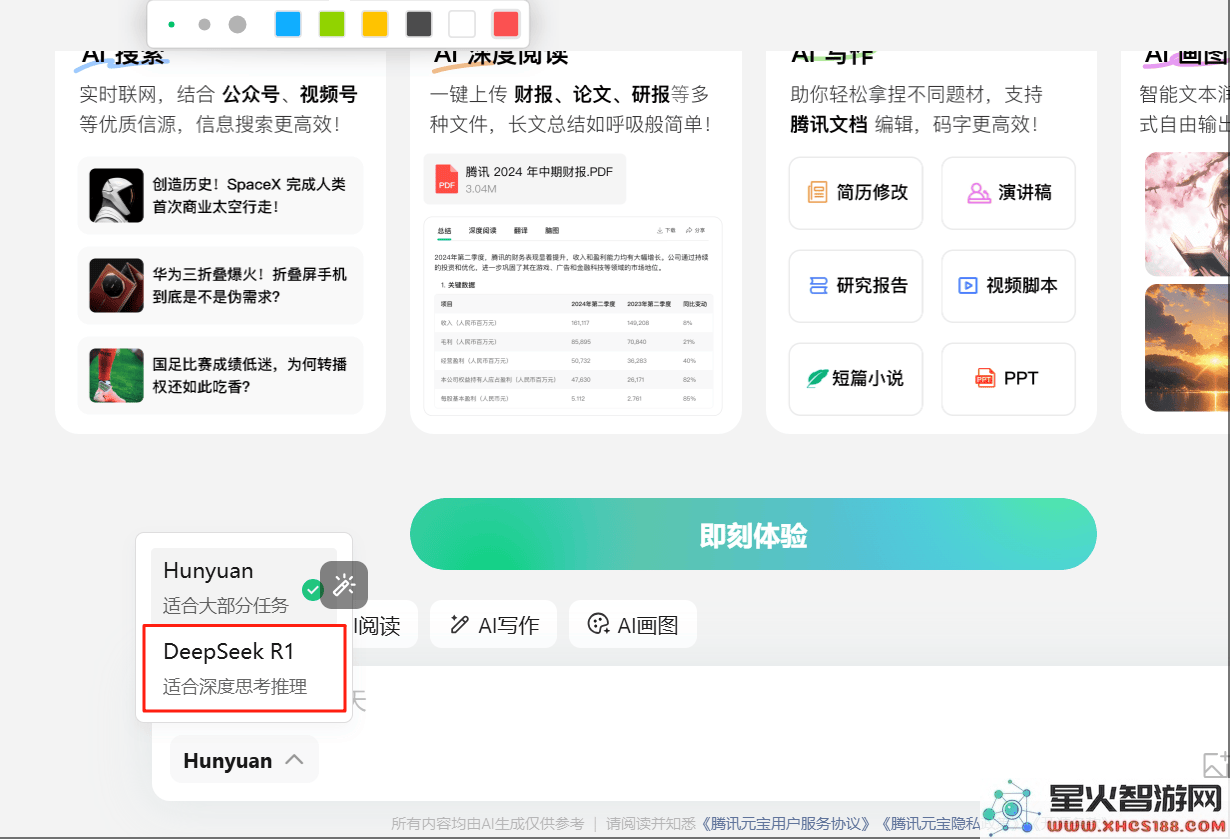1230x839 pixels.
Task: Pick the white annotation color
Action: coord(462,24)
